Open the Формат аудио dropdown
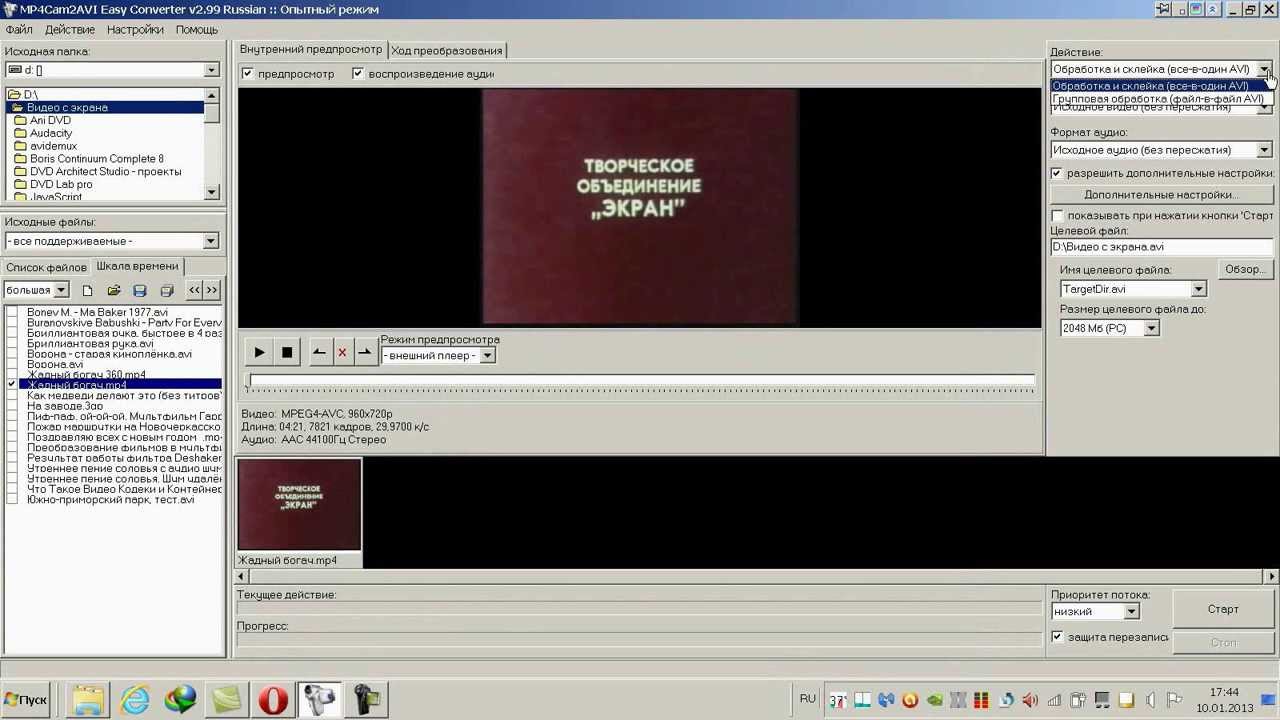 click(1264, 150)
